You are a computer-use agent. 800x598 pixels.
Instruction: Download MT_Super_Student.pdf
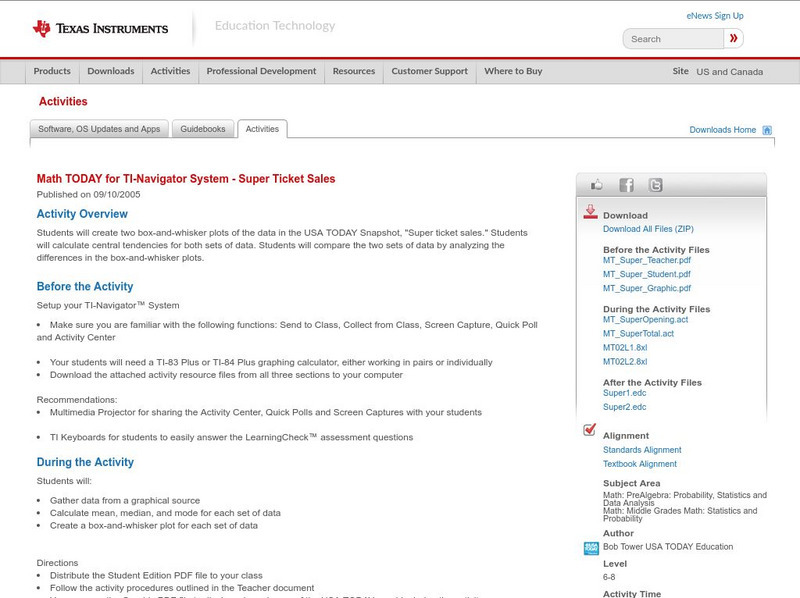(646, 274)
